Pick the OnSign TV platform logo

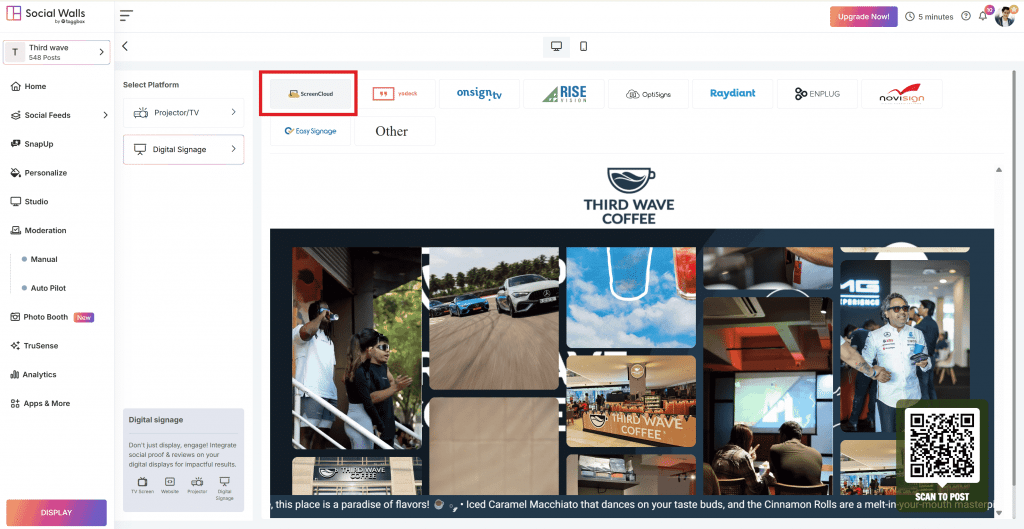tap(479, 94)
